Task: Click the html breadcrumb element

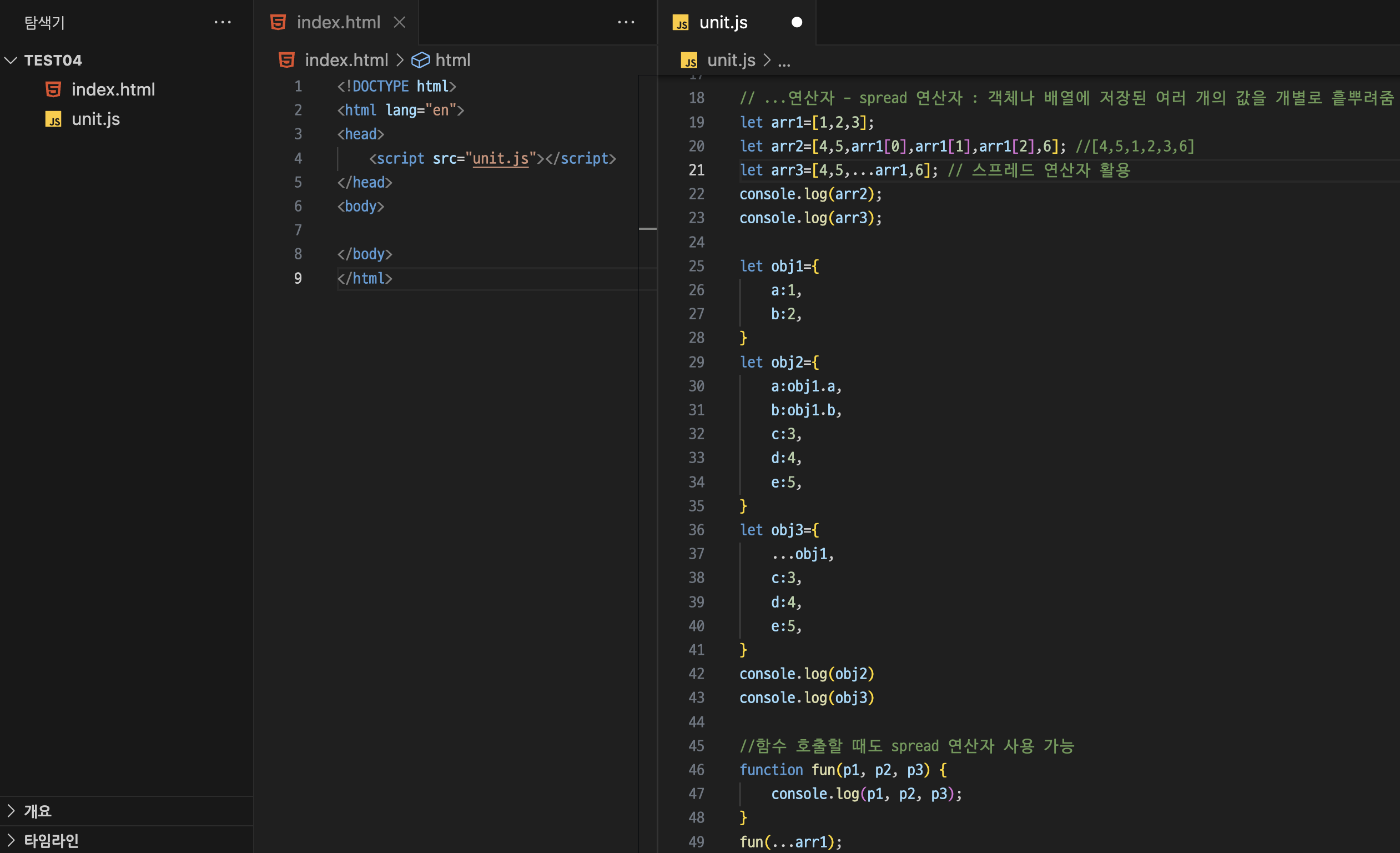Action: pyautogui.click(x=453, y=59)
